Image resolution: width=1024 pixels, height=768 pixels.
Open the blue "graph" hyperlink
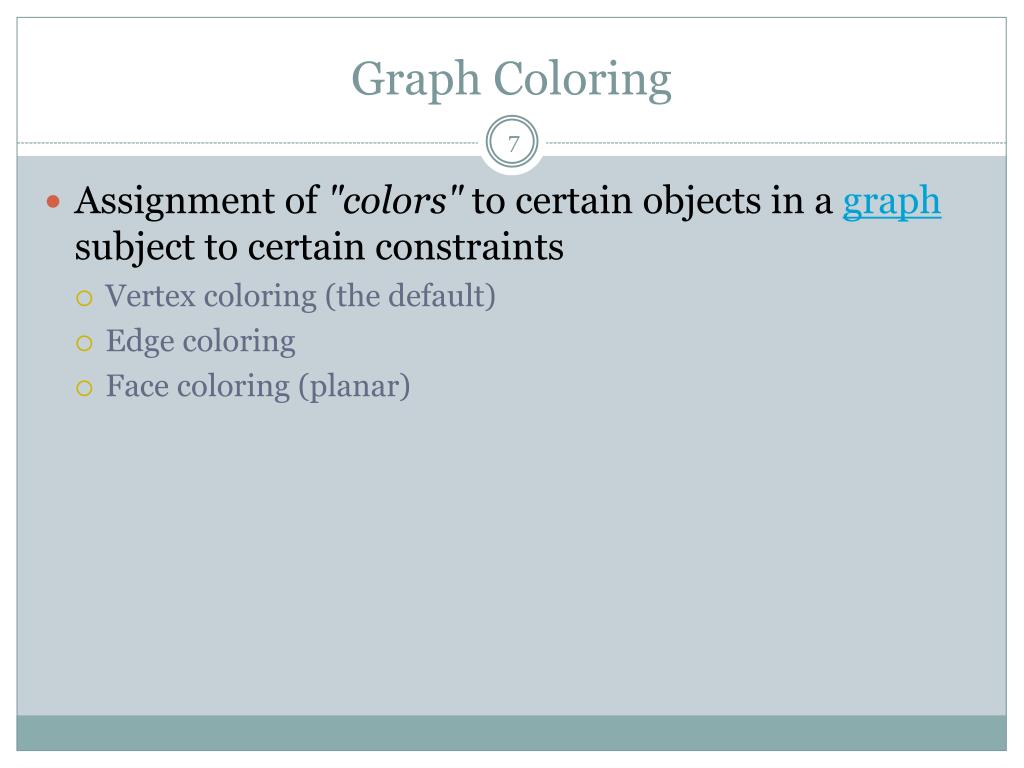[x=891, y=202]
